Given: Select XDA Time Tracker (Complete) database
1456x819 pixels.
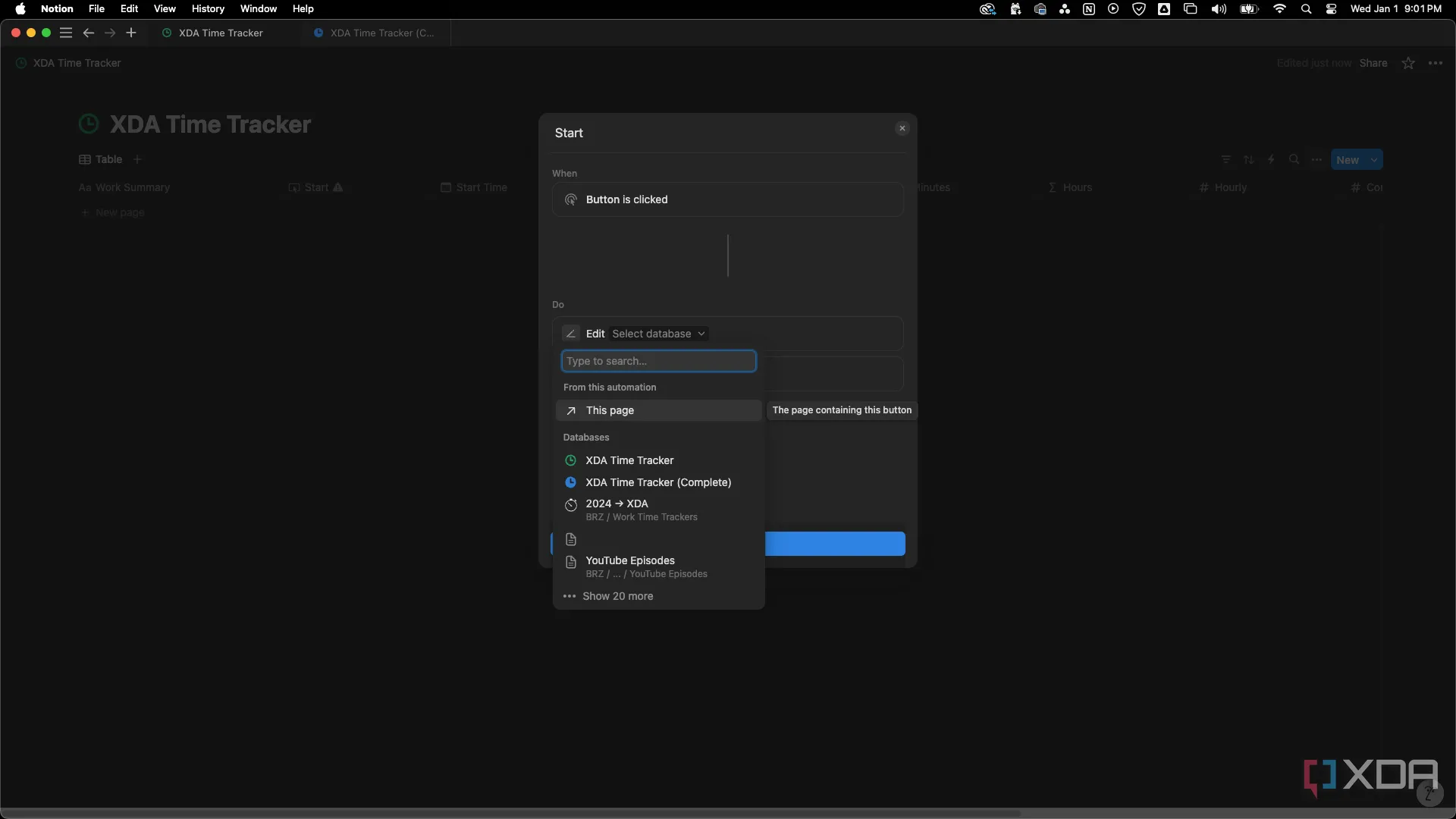Looking at the screenshot, I should pyautogui.click(x=658, y=482).
